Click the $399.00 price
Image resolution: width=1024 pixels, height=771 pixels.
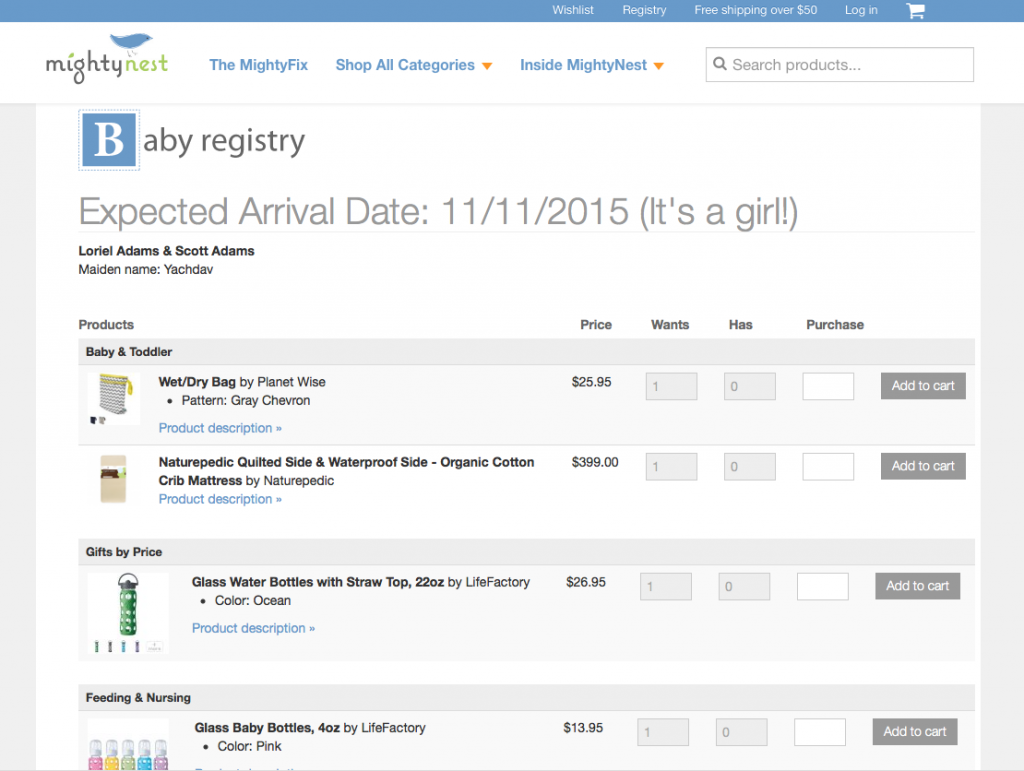595,462
